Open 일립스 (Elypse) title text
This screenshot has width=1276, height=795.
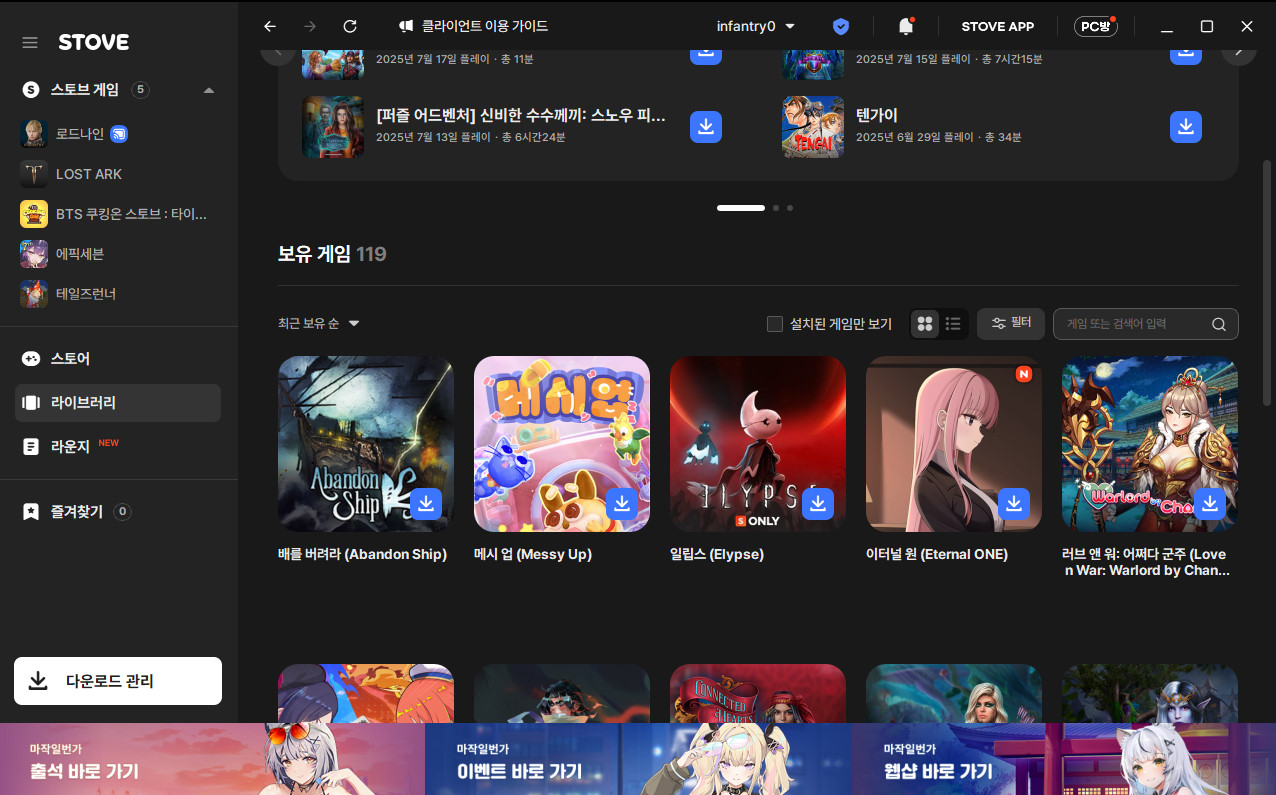point(717,554)
